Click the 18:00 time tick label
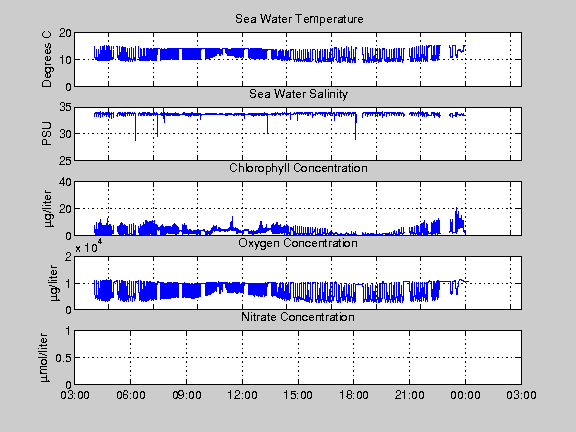The height and width of the screenshot is (432, 576). coord(353,395)
